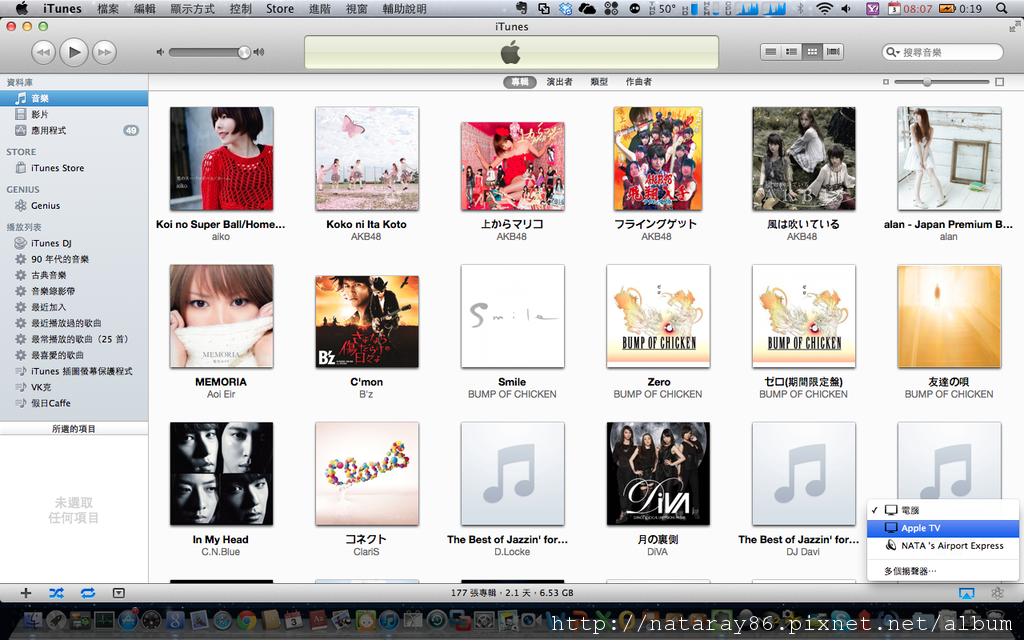Image resolution: width=1024 pixels, height=640 pixels.
Task: Open 假日Caffe playlist
Action: pyautogui.click(x=74, y=403)
